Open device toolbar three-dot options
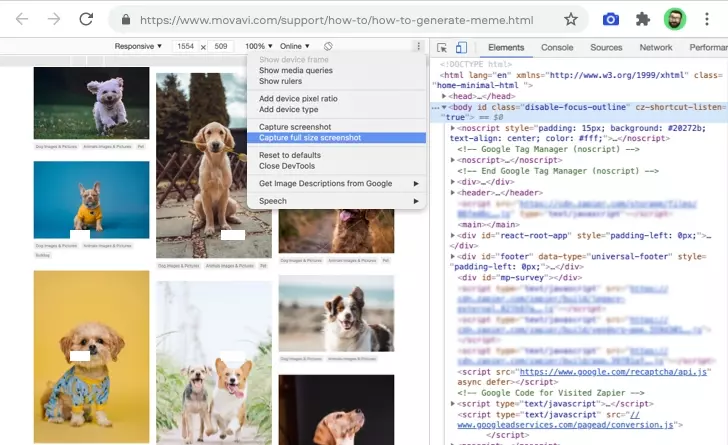The width and height of the screenshot is (728, 445). (x=418, y=46)
